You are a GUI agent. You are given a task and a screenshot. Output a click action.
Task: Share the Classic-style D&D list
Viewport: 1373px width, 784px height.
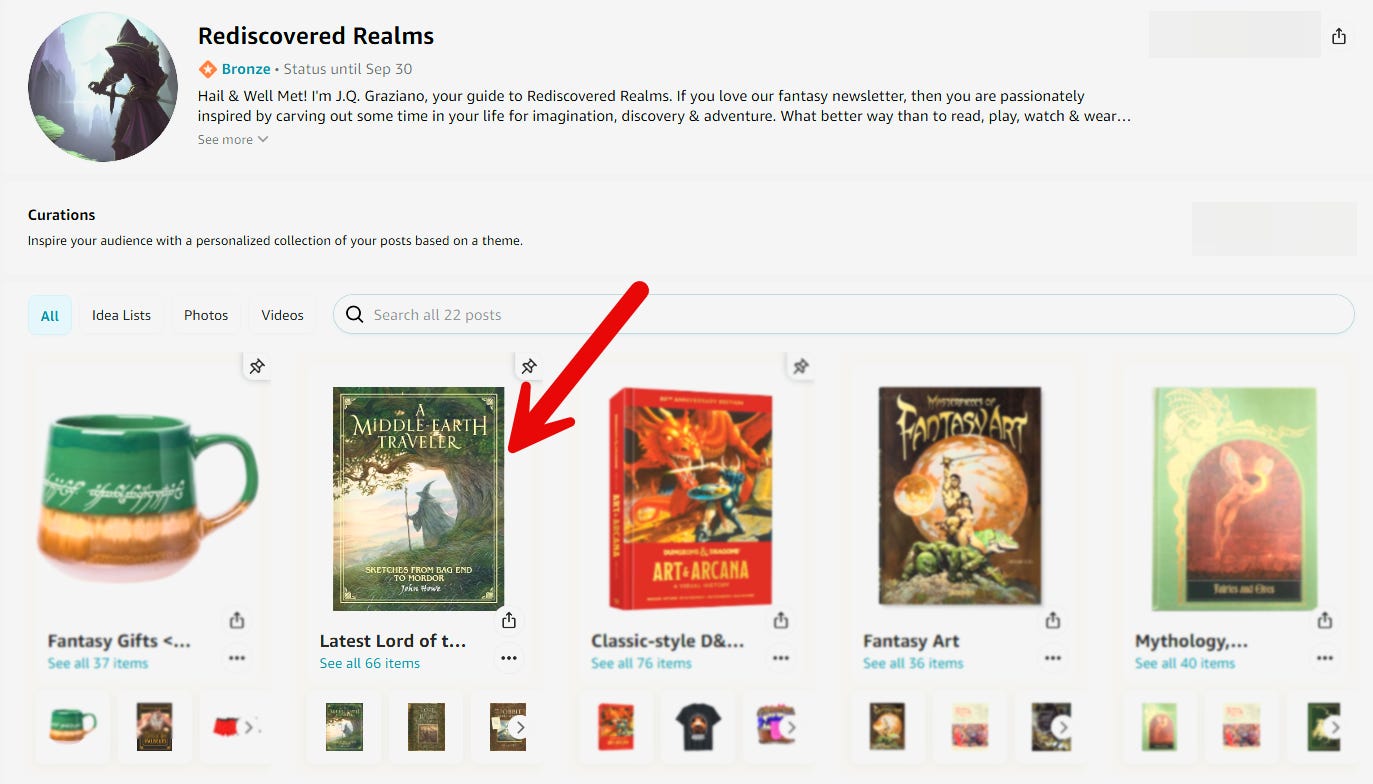coord(781,620)
